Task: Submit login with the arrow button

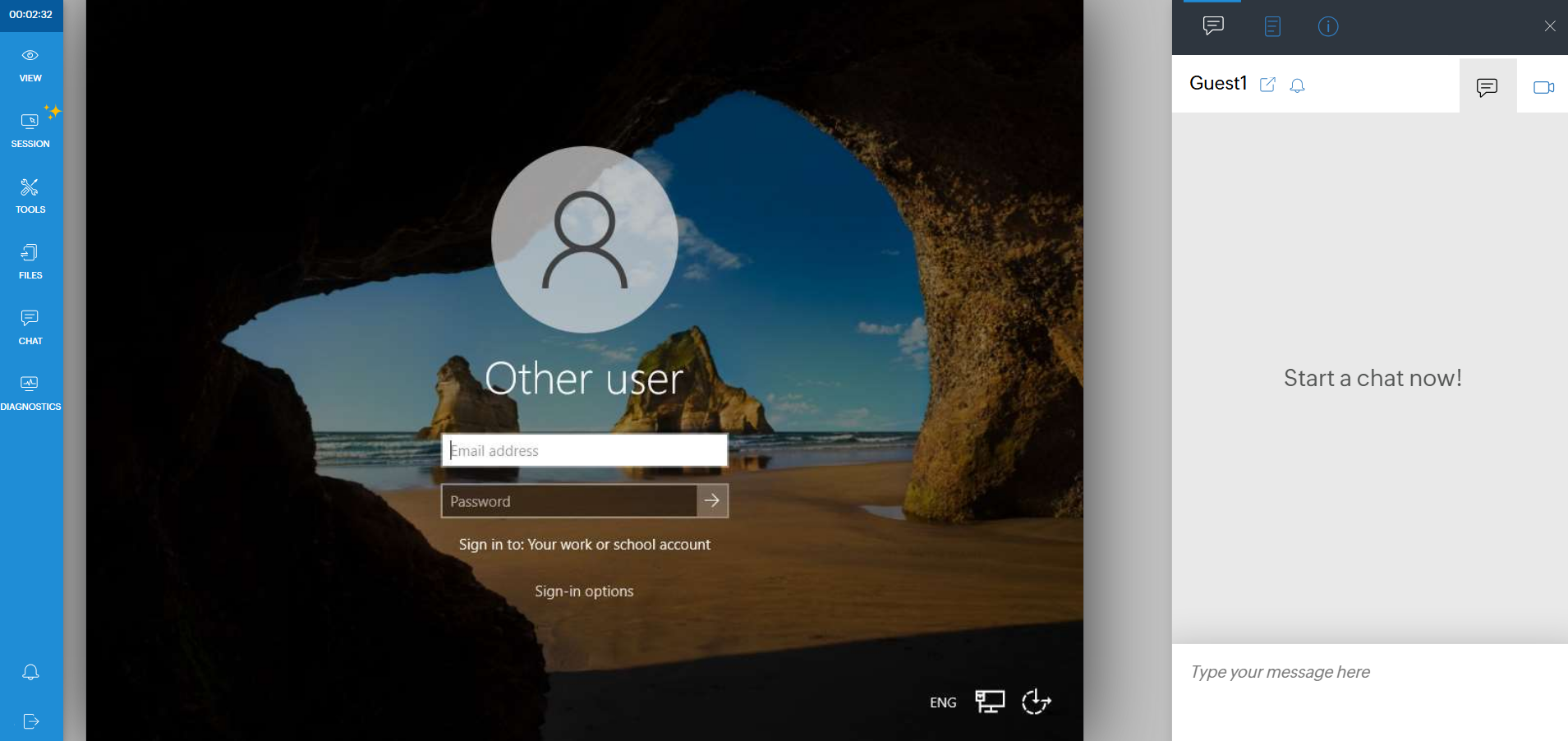Action: click(x=712, y=500)
